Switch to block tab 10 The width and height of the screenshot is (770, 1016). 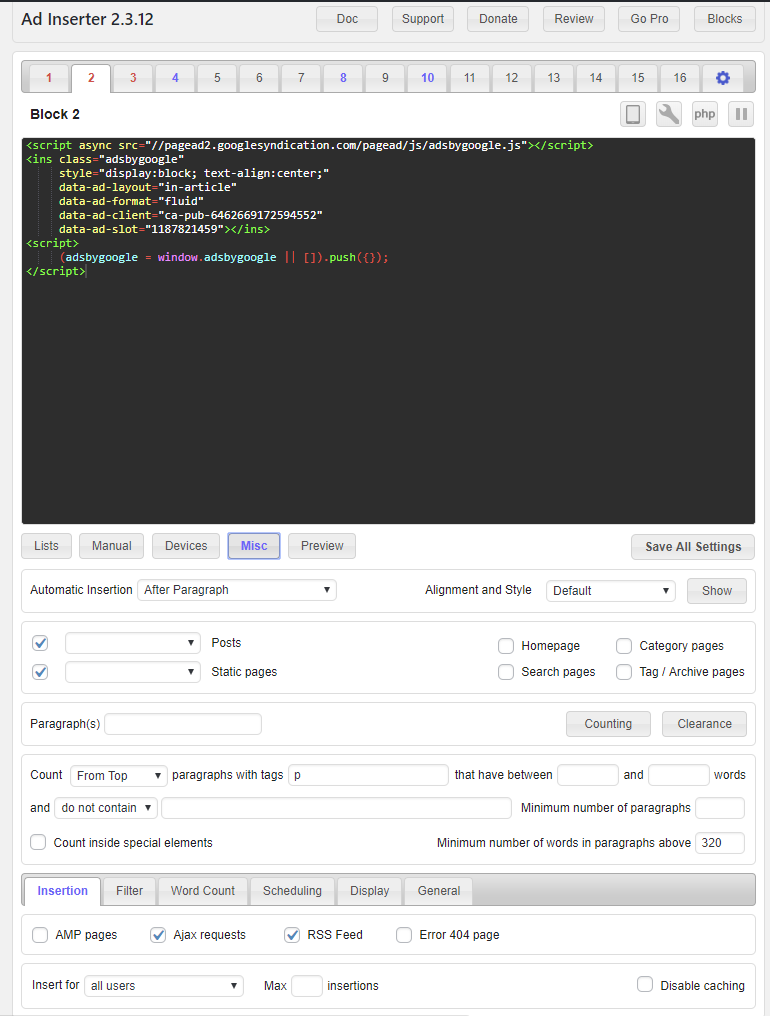click(x=427, y=78)
